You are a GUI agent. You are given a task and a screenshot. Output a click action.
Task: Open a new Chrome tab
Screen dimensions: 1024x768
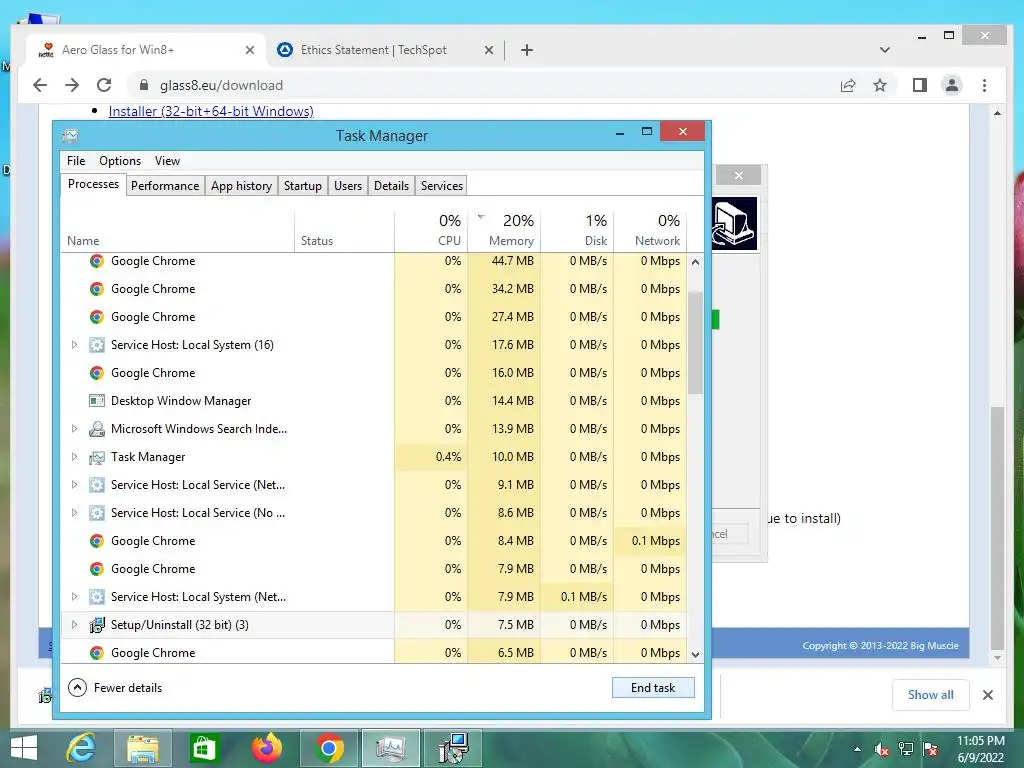point(526,50)
